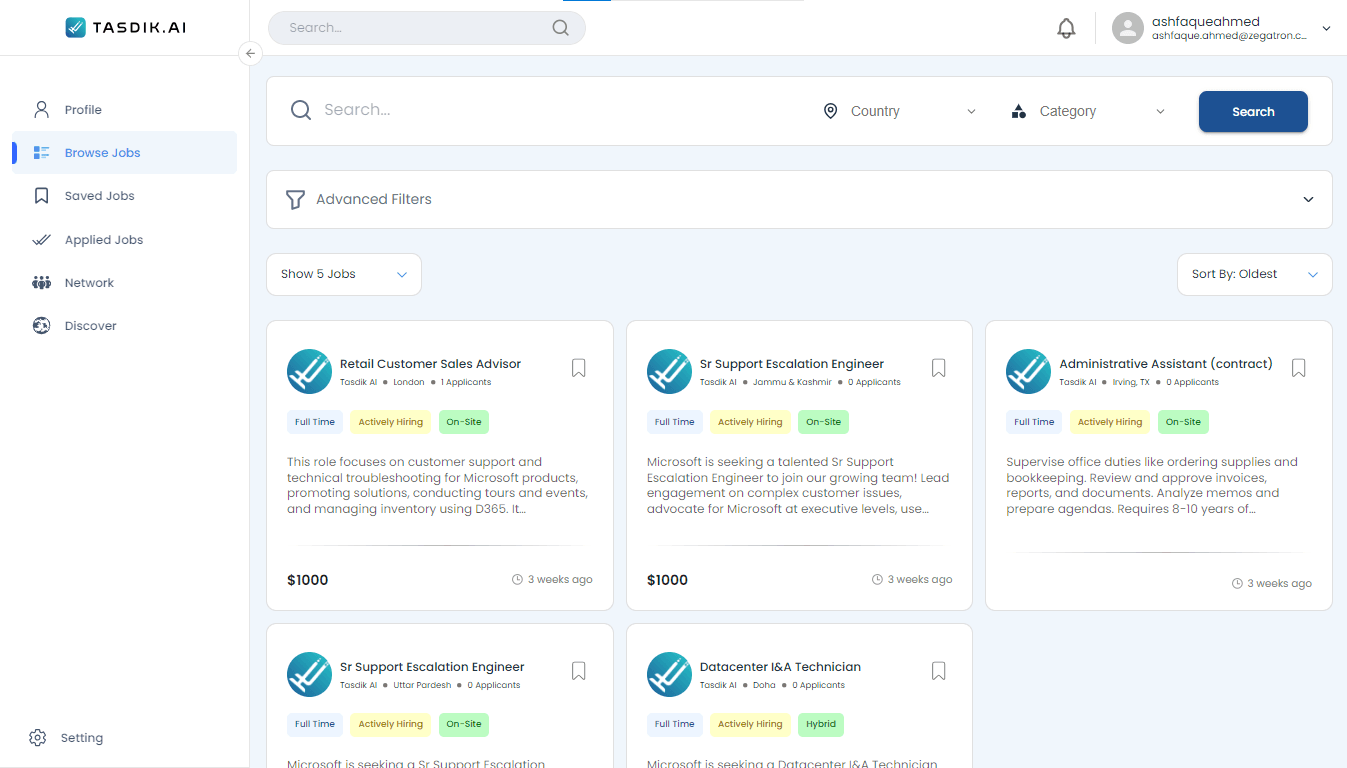
Task: Click the main job Search input field
Action: tap(550, 110)
